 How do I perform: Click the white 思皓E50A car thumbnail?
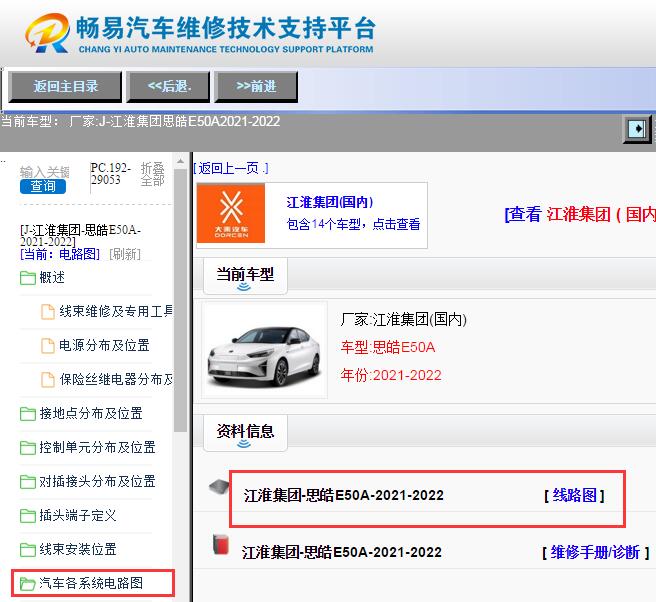point(264,350)
